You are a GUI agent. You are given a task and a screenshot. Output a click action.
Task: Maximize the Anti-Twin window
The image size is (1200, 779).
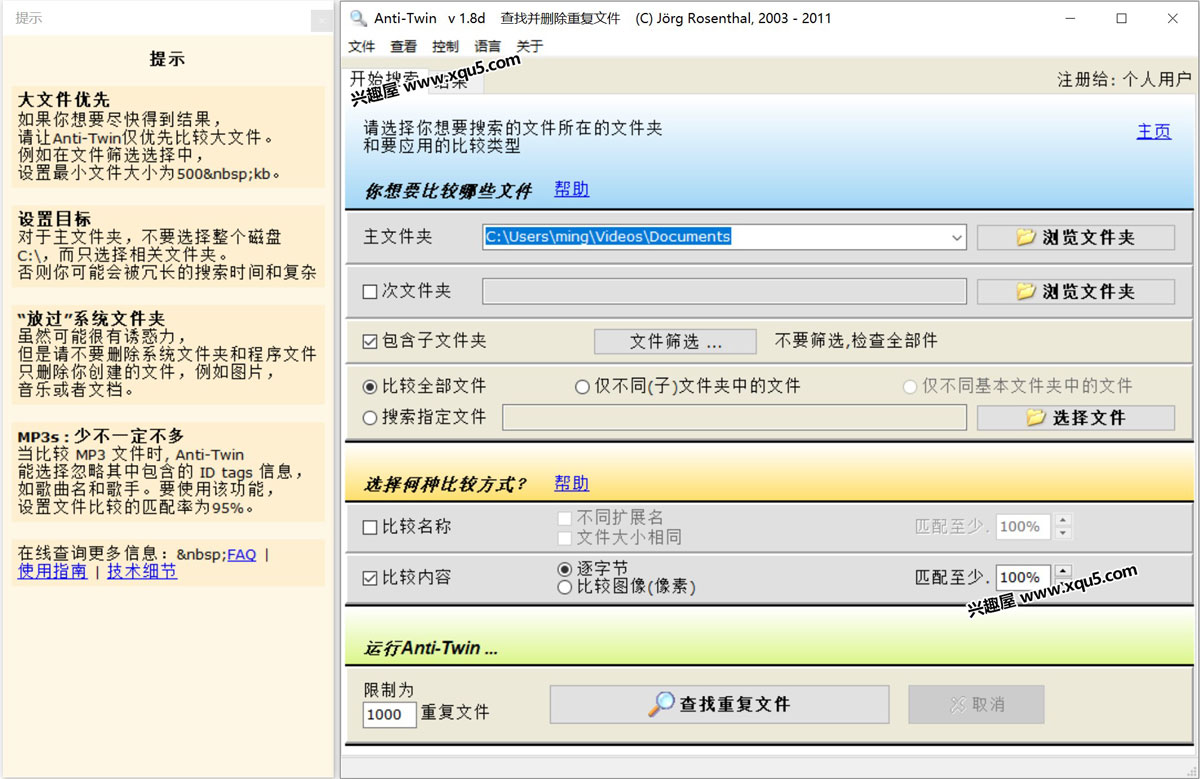(x=1121, y=18)
